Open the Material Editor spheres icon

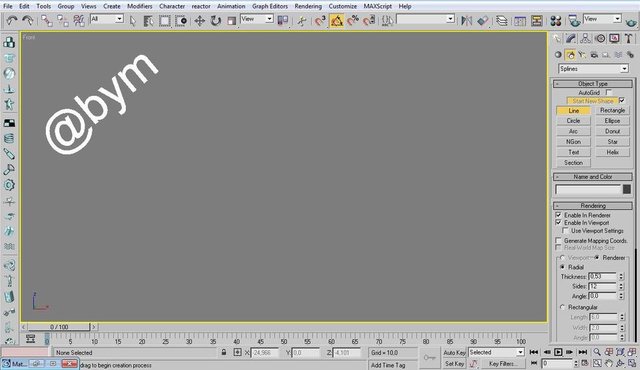tap(556, 20)
